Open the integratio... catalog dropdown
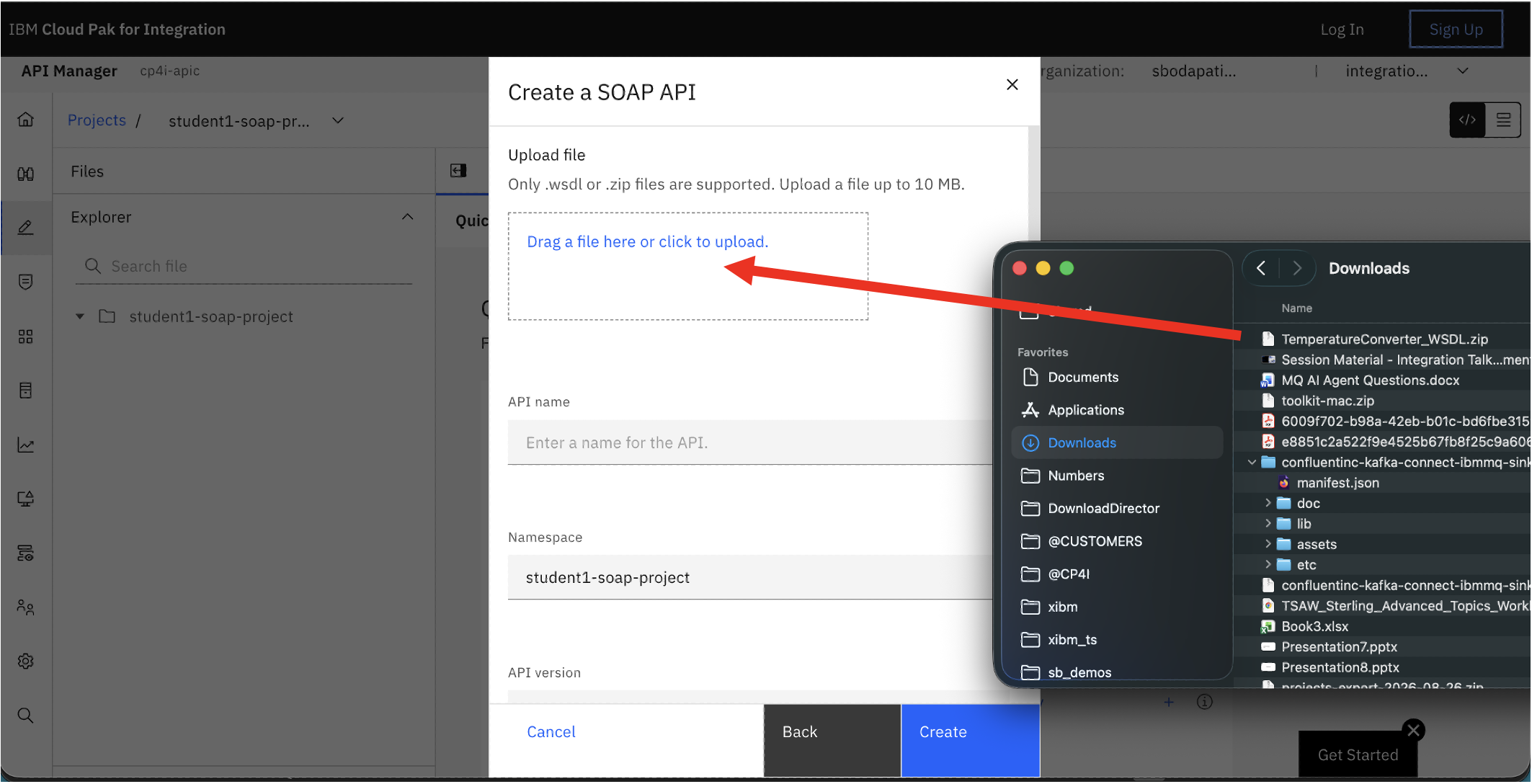This screenshot has width=1532, height=784. point(1406,71)
